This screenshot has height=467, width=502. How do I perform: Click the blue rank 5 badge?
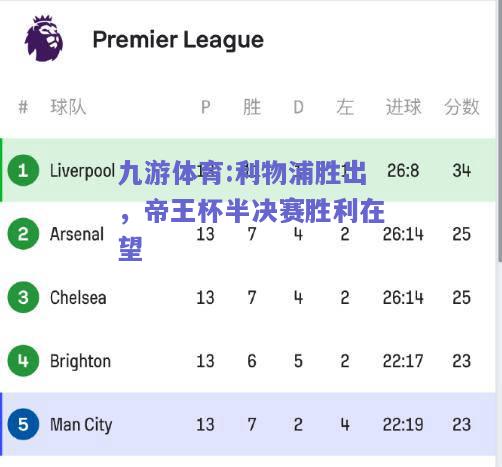click(x=23, y=424)
